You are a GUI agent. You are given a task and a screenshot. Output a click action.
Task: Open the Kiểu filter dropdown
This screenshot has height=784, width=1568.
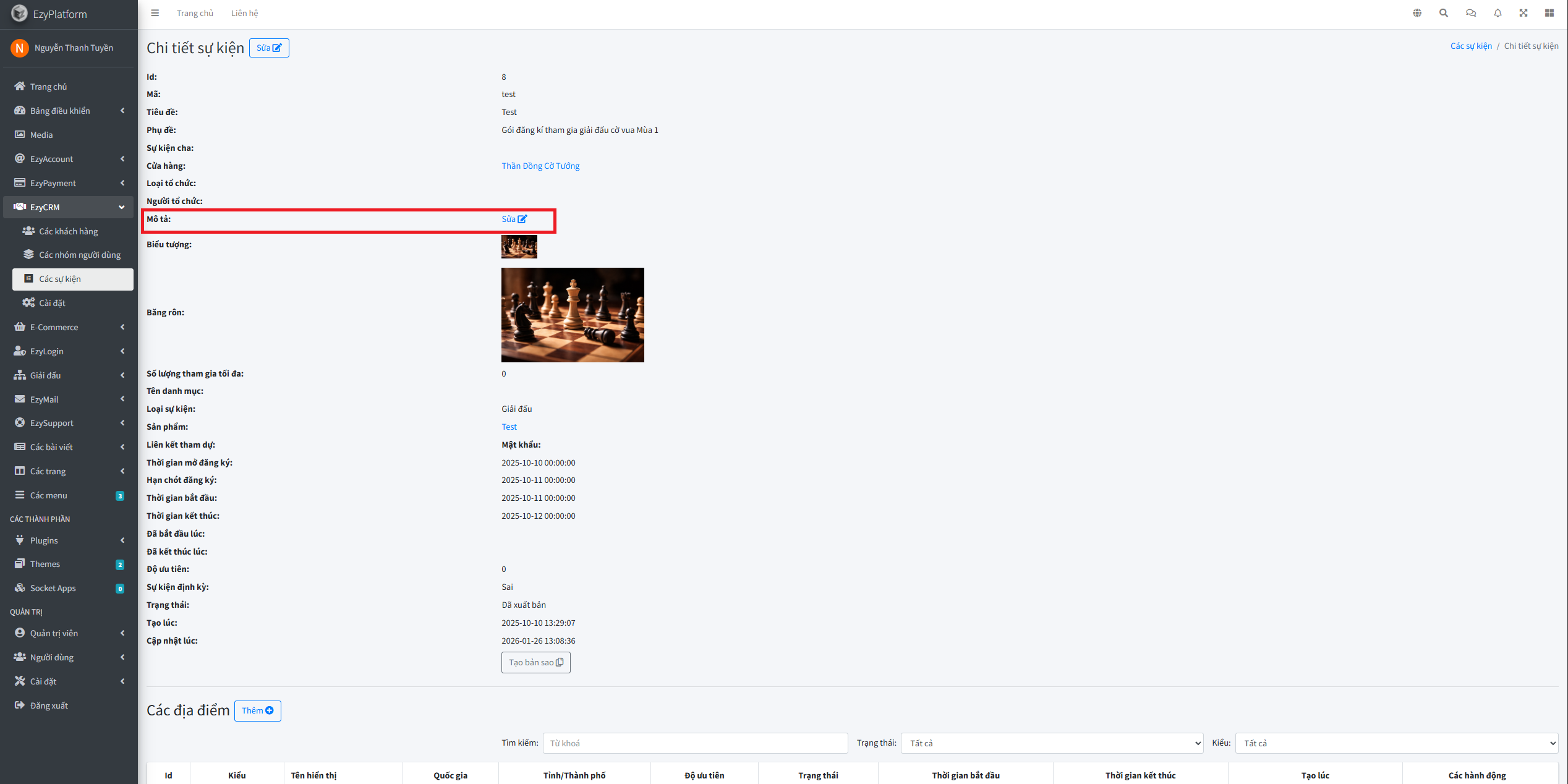(x=1396, y=743)
